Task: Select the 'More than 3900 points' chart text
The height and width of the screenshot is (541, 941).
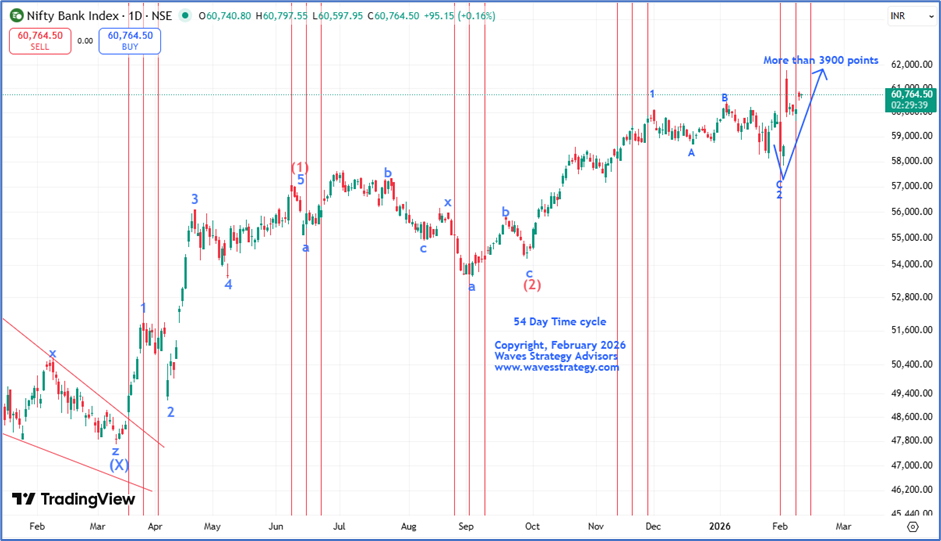Action: (x=820, y=60)
